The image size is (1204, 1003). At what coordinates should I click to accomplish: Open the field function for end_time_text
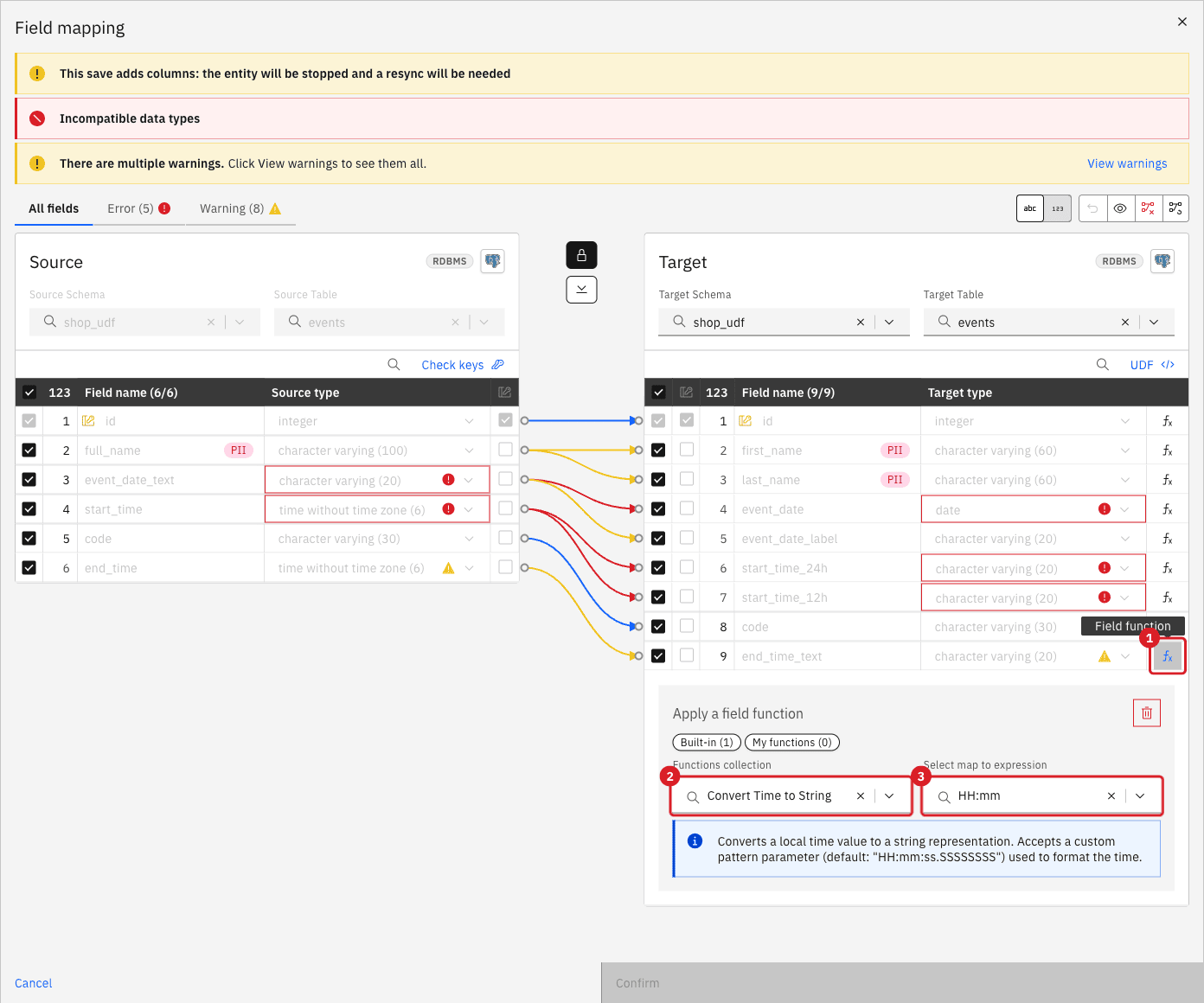1168,657
